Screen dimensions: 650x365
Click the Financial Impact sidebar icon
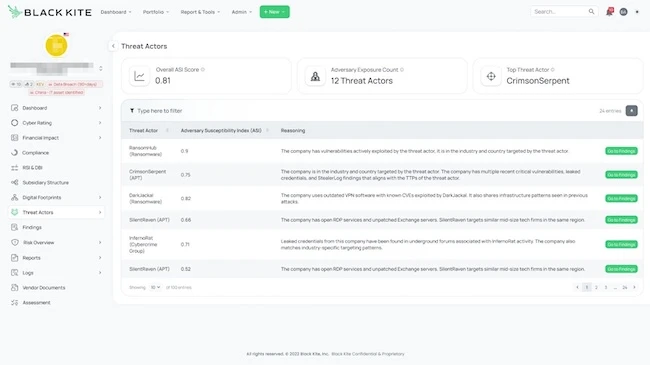(15, 138)
